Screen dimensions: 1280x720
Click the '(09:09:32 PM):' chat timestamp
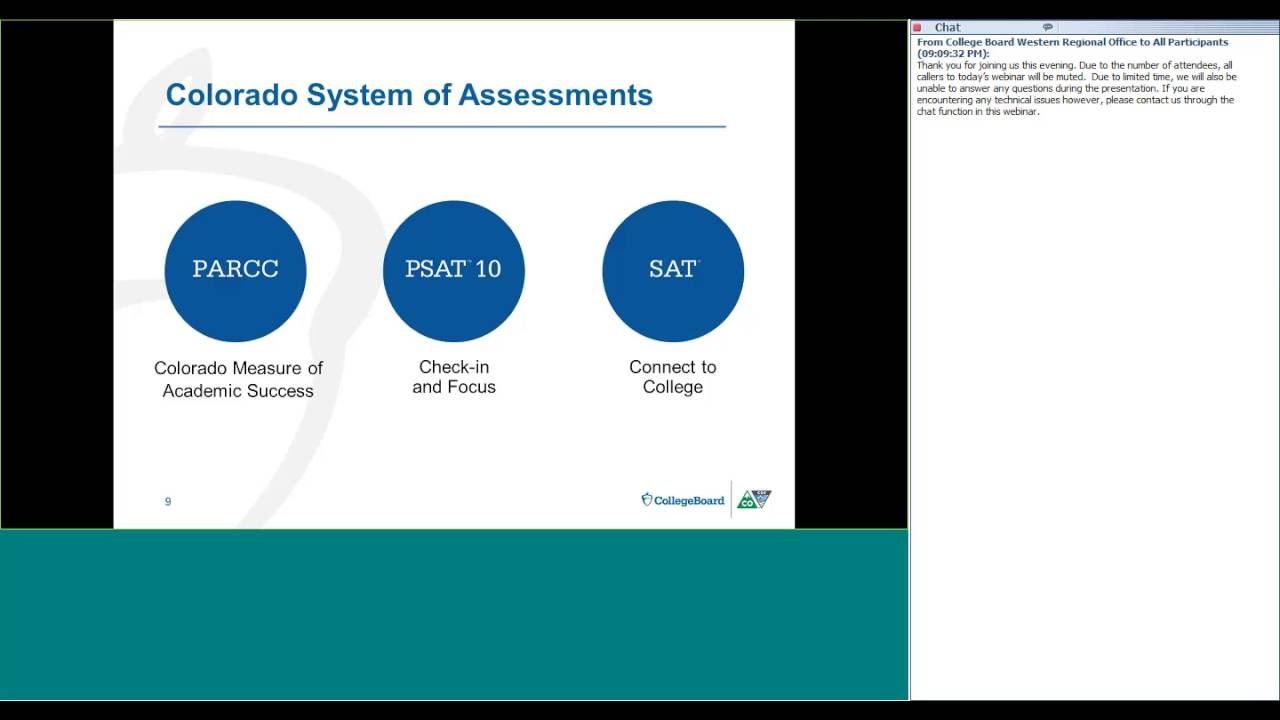click(953, 54)
